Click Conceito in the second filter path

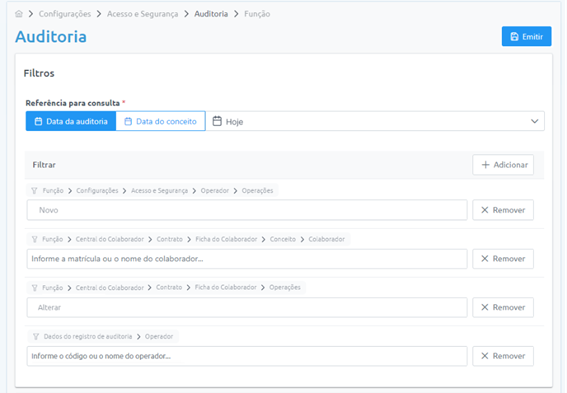click(283, 239)
